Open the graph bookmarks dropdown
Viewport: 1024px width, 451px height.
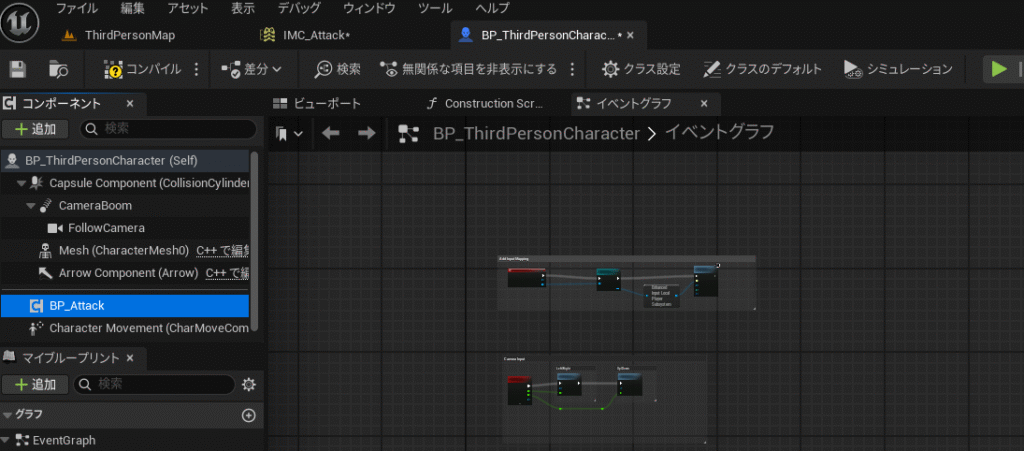tap(289, 133)
